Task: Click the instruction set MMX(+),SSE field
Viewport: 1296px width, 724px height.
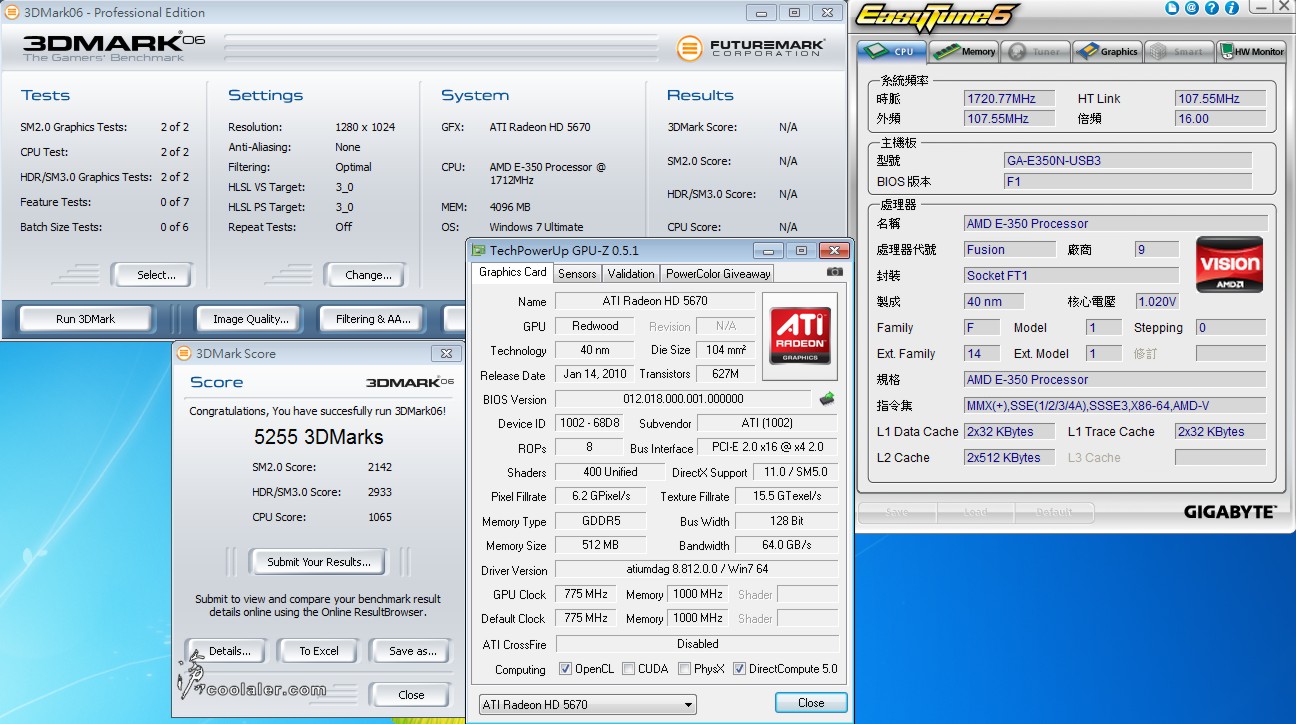Action: 1115,405
